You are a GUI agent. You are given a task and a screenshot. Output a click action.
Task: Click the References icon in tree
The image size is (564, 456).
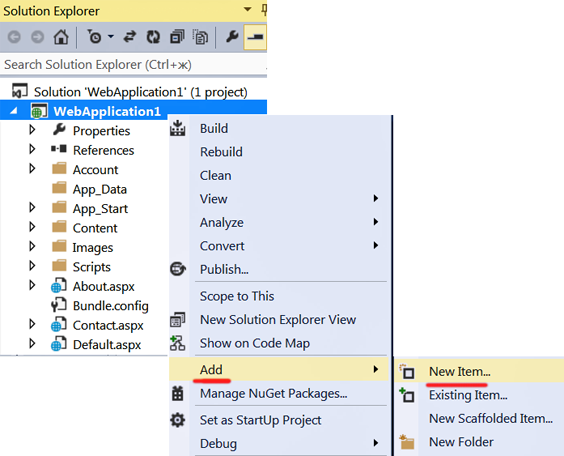59,149
